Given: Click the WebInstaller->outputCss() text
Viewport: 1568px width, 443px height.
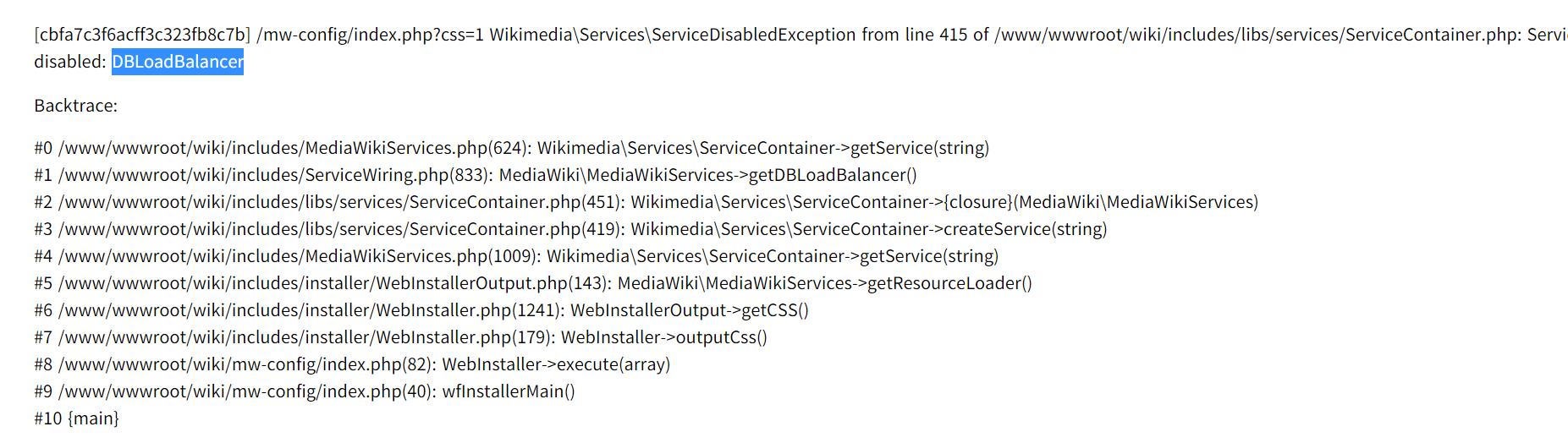Looking at the screenshot, I should (x=664, y=337).
